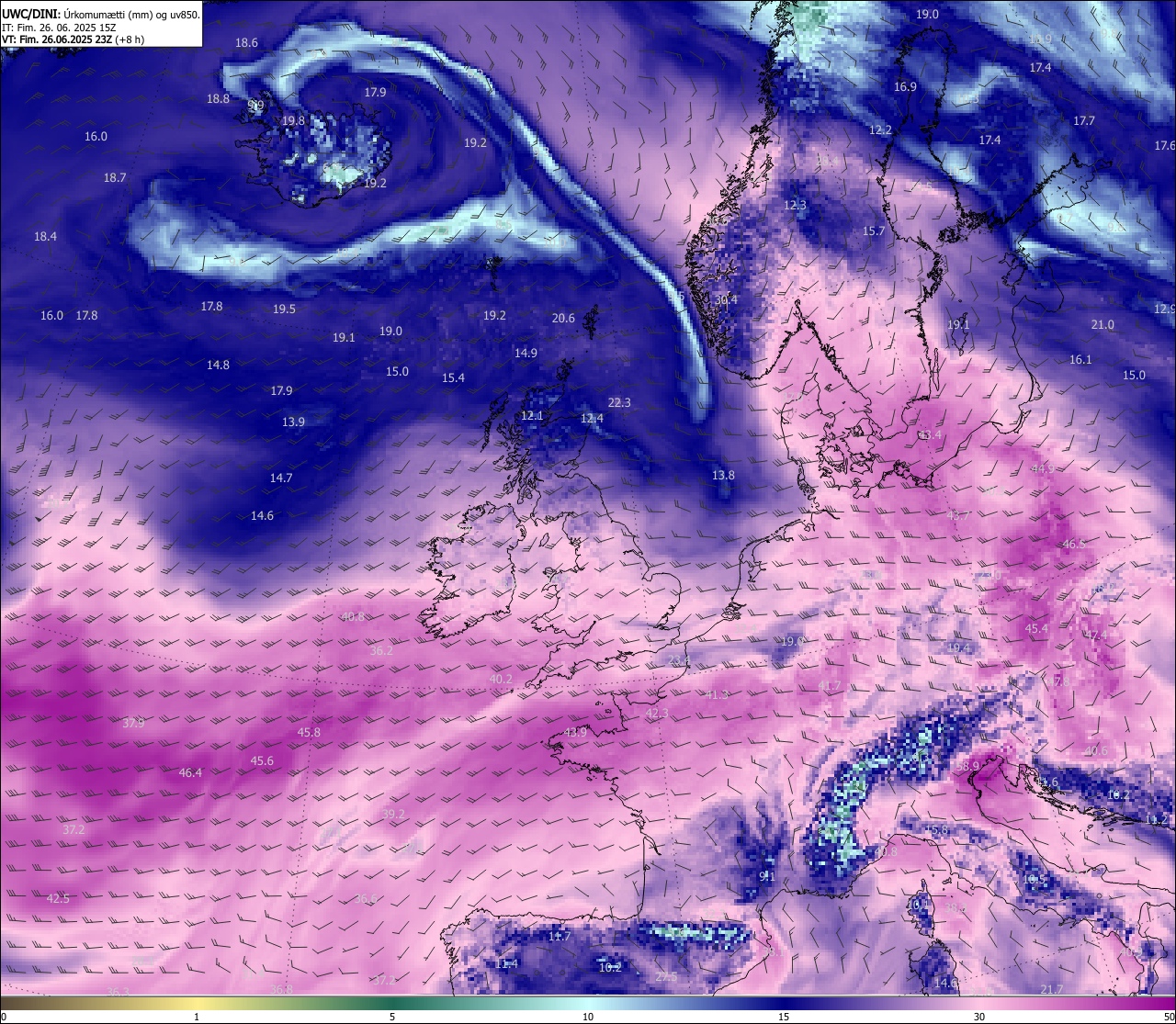Image resolution: width=1176 pixels, height=1024 pixels.
Task: Click the 12.1 value over Scotland
Action: pos(532,415)
